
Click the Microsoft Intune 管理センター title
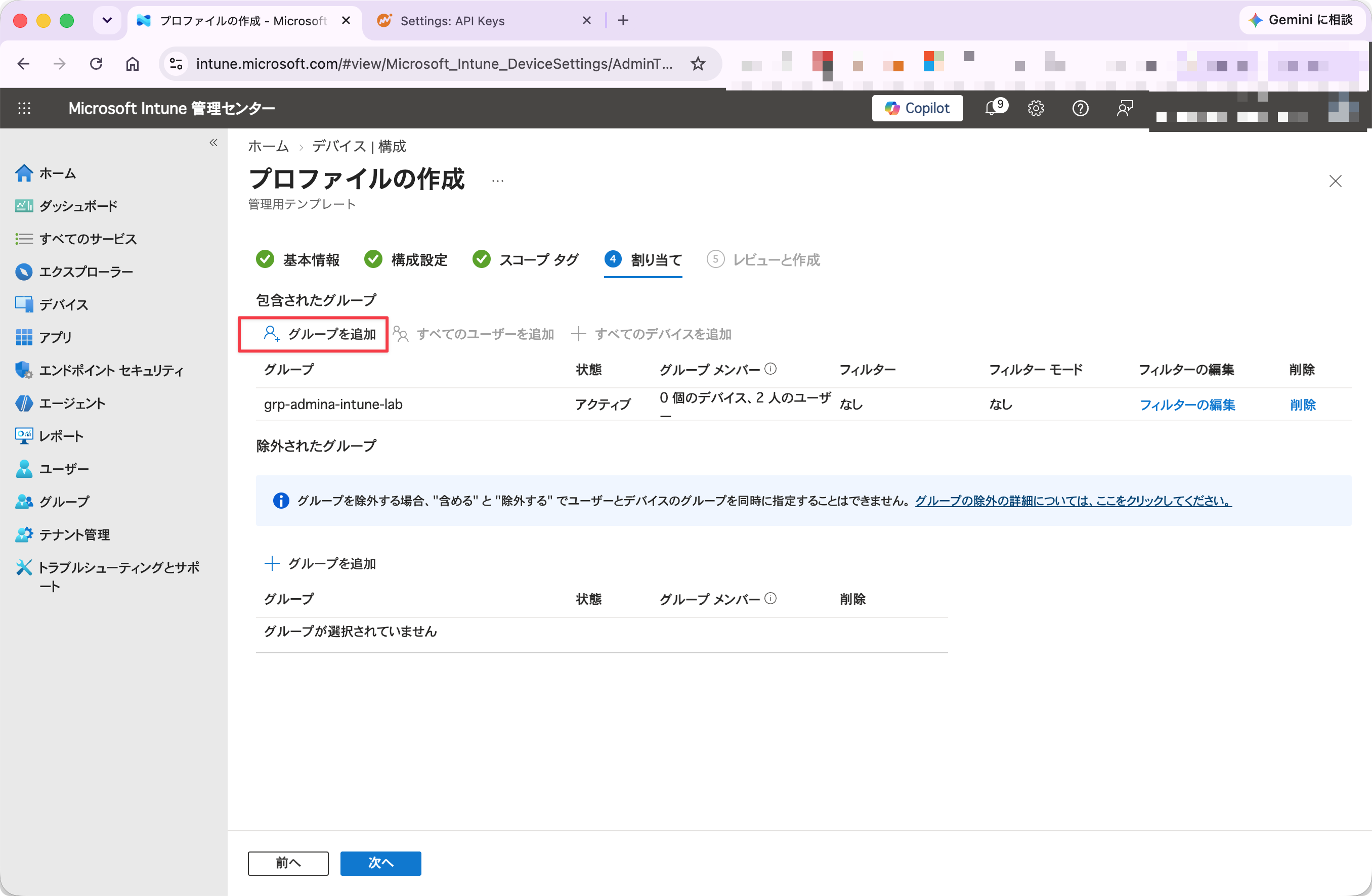171,108
